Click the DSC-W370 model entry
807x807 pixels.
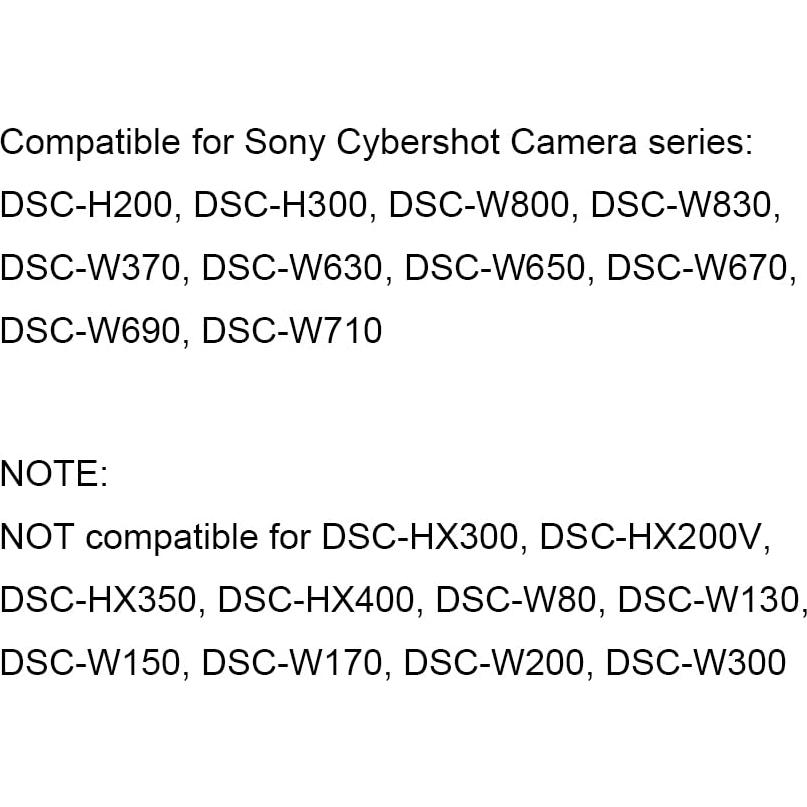pos(91,268)
